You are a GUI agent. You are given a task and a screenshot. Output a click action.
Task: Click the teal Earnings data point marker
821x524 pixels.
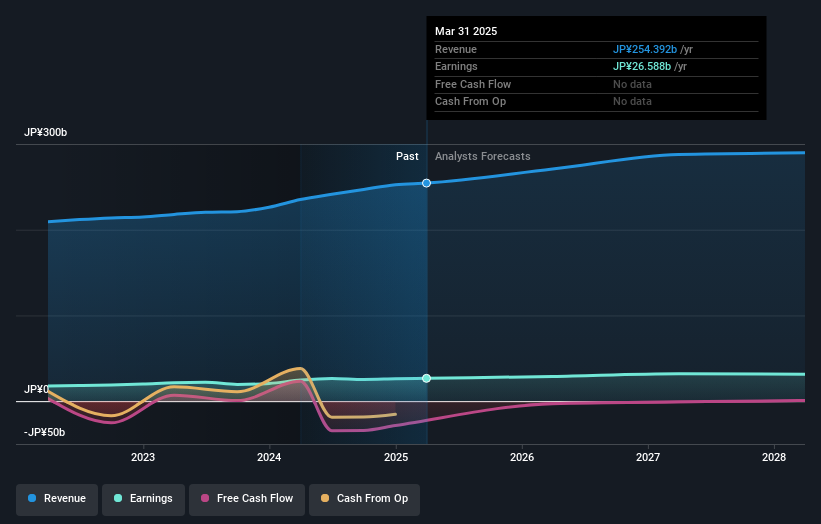426,378
